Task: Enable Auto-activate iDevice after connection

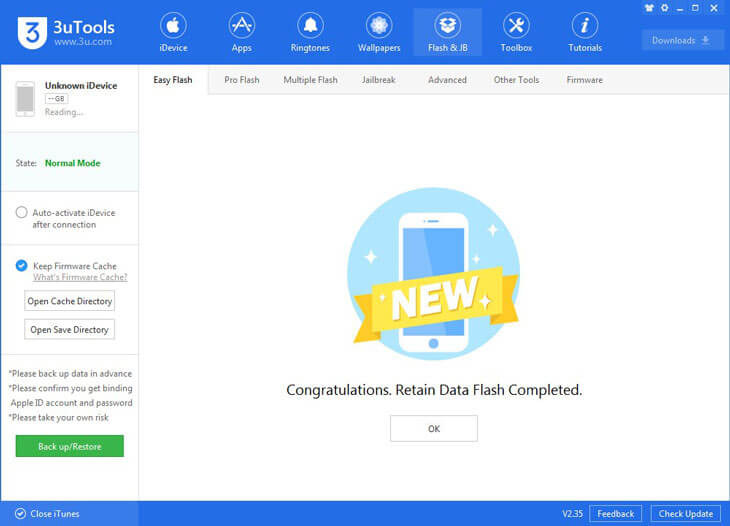Action: coord(22,213)
